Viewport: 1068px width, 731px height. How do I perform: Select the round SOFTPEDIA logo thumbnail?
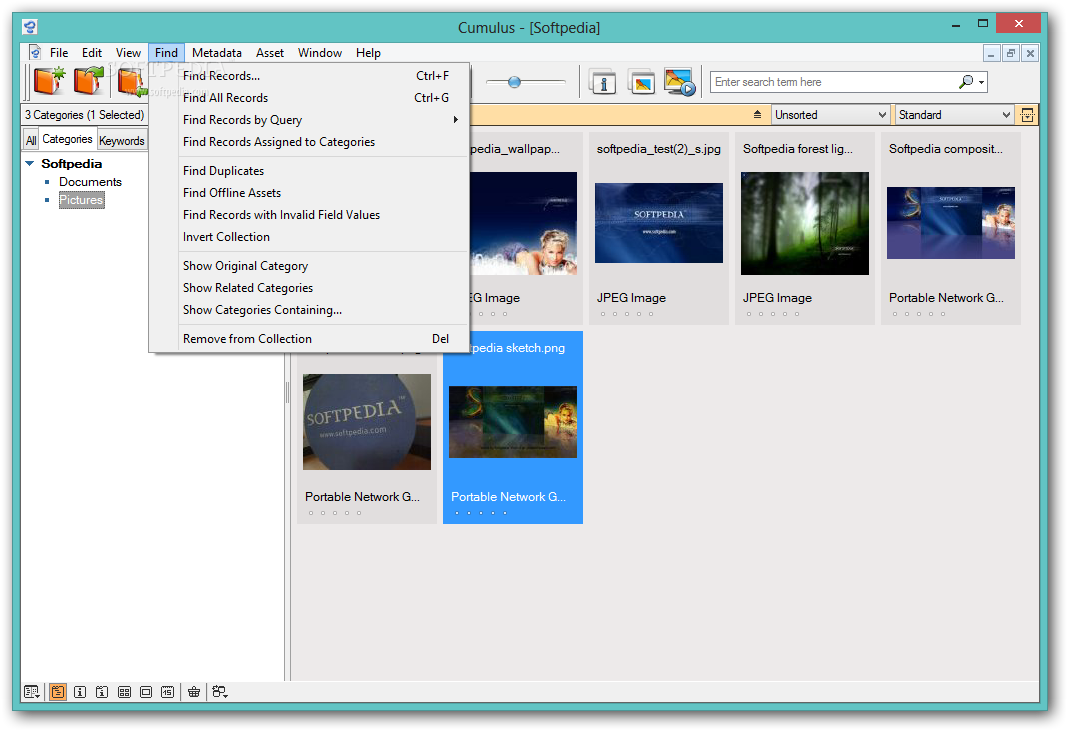pyautogui.click(x=366, y=421)
